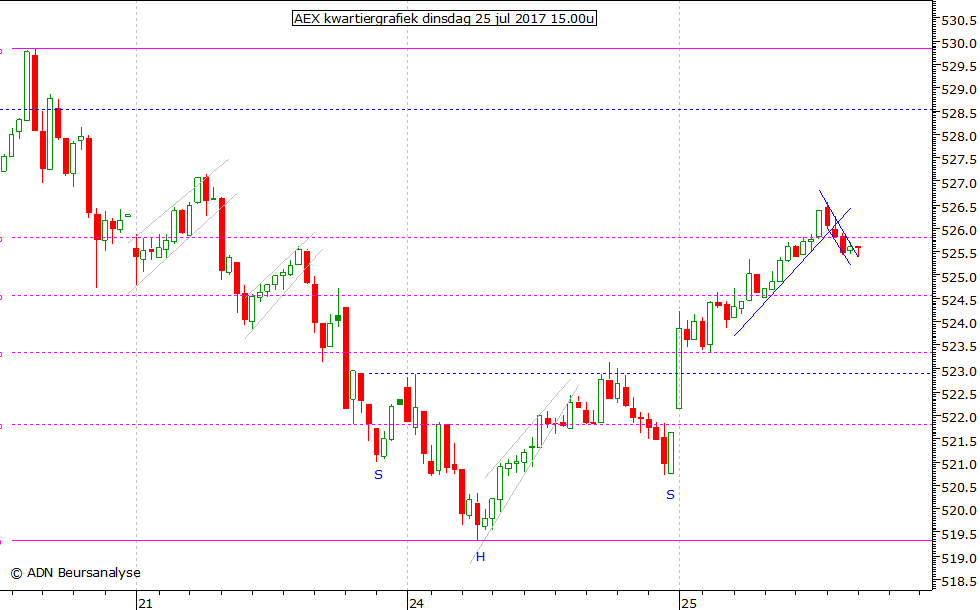
Task: Click the right shoulder 'S' marker near day 25
Action: (671, 495)
